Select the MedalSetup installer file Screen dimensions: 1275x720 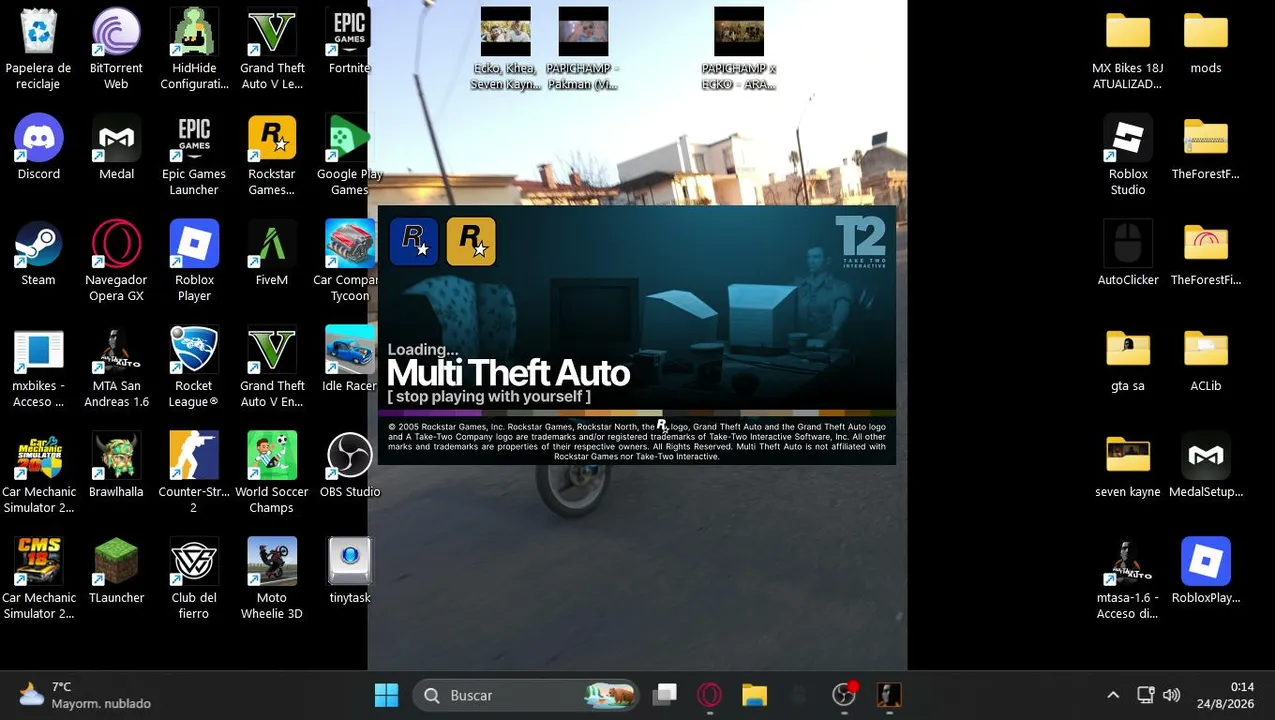point(1206,465)
